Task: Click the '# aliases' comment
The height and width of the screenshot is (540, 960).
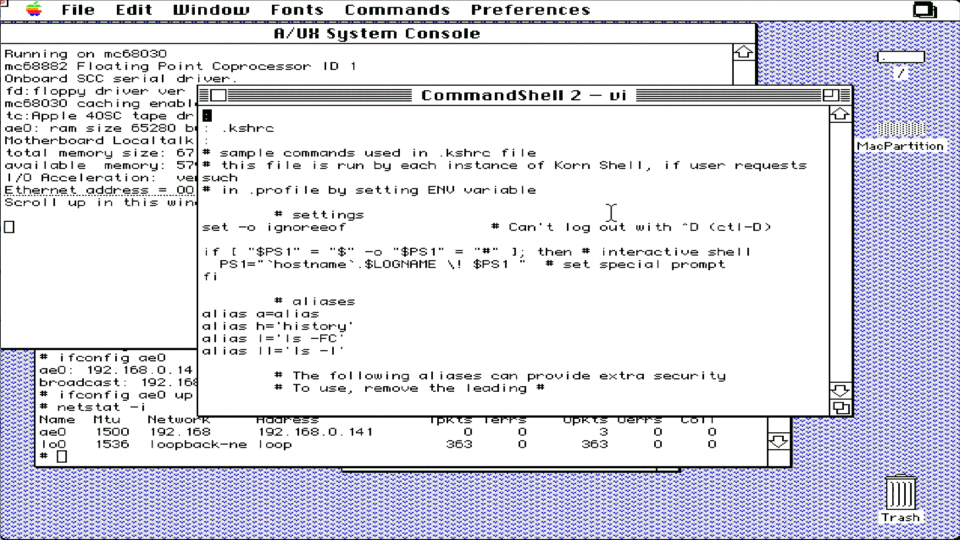Action: coord(315,301)
